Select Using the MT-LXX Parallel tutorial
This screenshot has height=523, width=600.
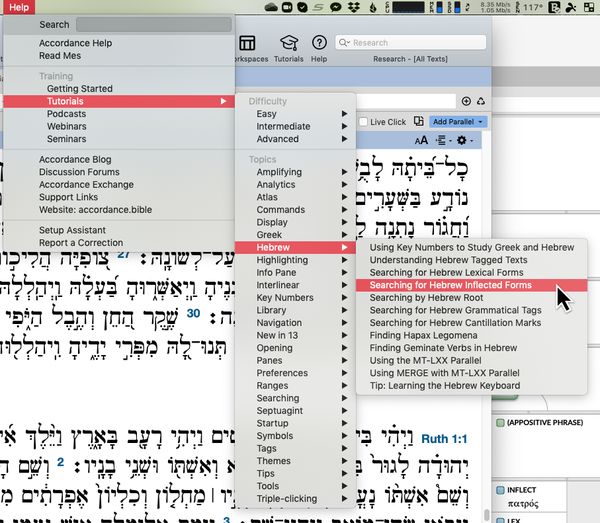(x=471, y=360)
